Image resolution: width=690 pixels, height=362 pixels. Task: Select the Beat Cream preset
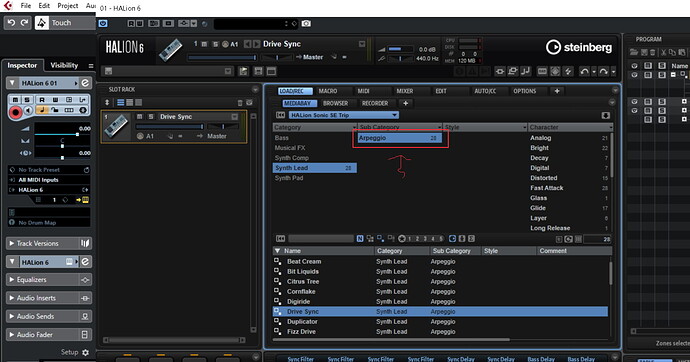click(x=304, y=261)
